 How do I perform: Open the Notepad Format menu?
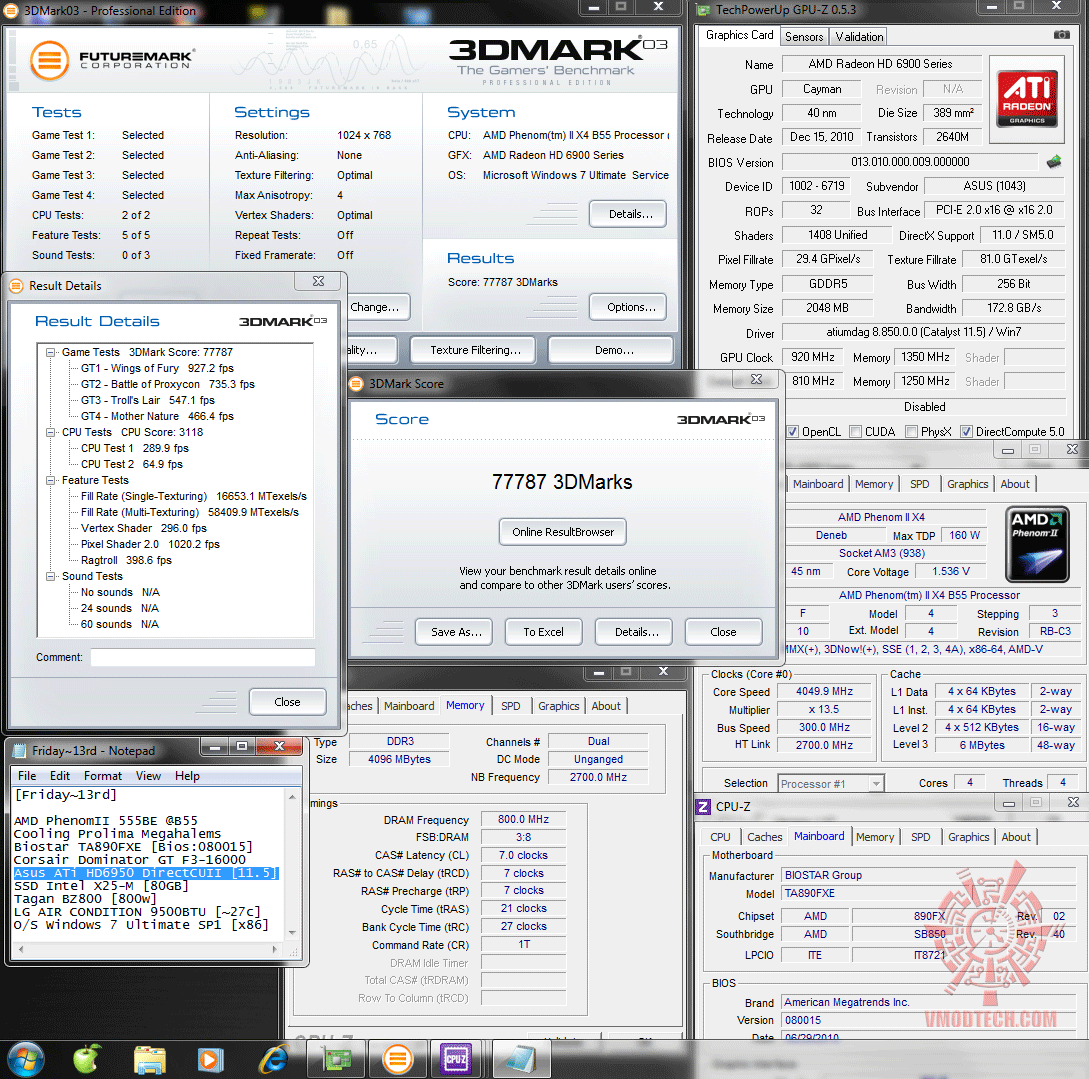[x=103, y=776]
